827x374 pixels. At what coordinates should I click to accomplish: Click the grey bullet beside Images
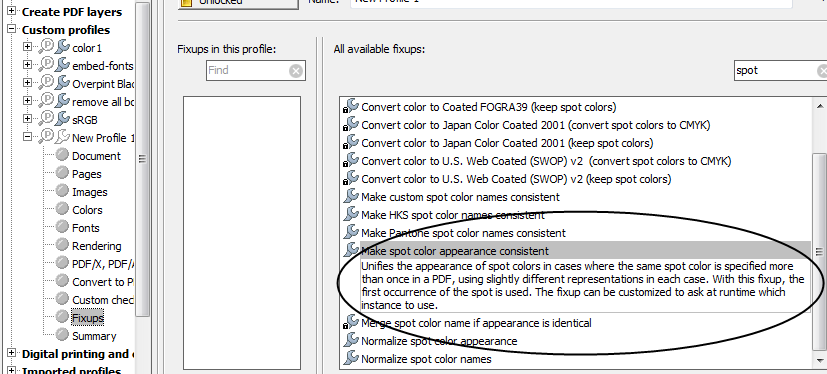tap(63, 191)
